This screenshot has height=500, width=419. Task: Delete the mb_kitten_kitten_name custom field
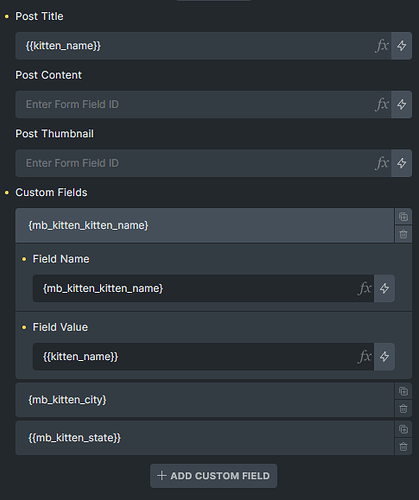click(x=403, y=234)
